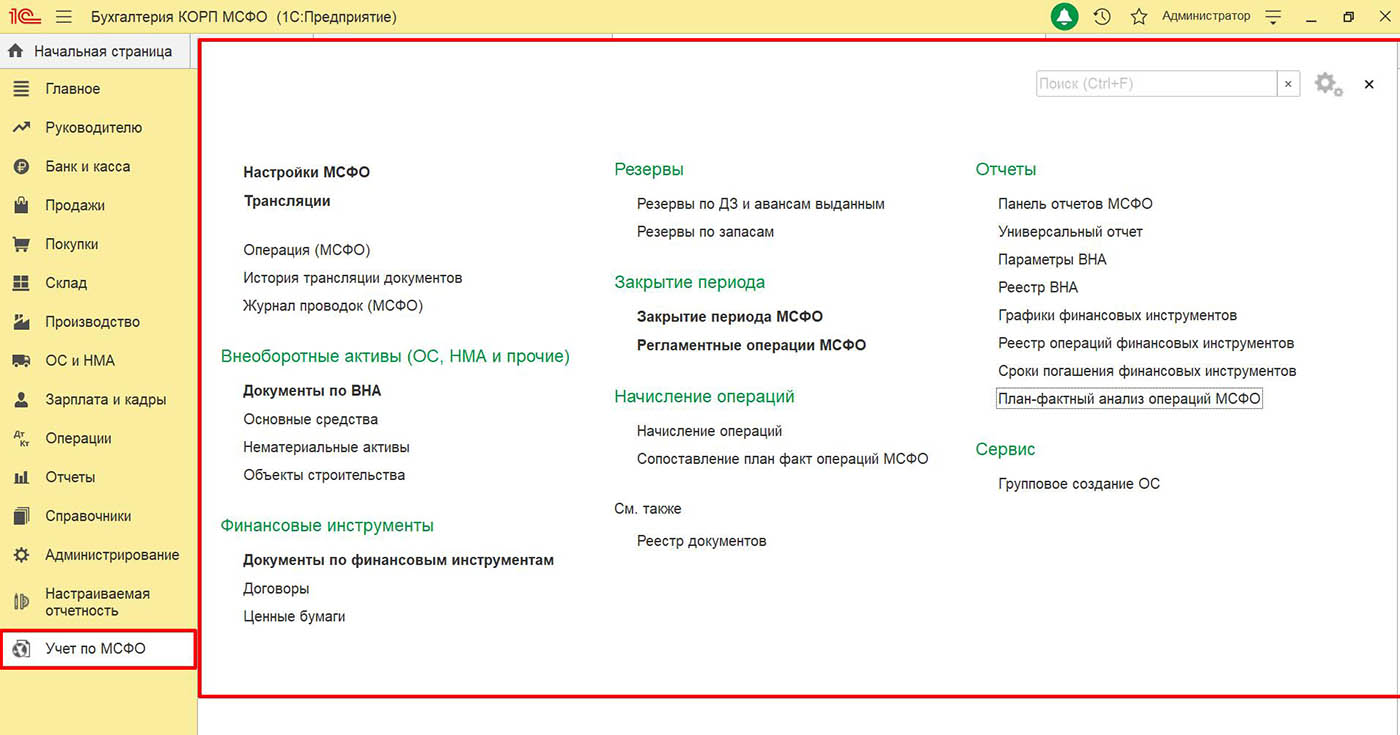Click the Администратор user name

pos(1206,16)
